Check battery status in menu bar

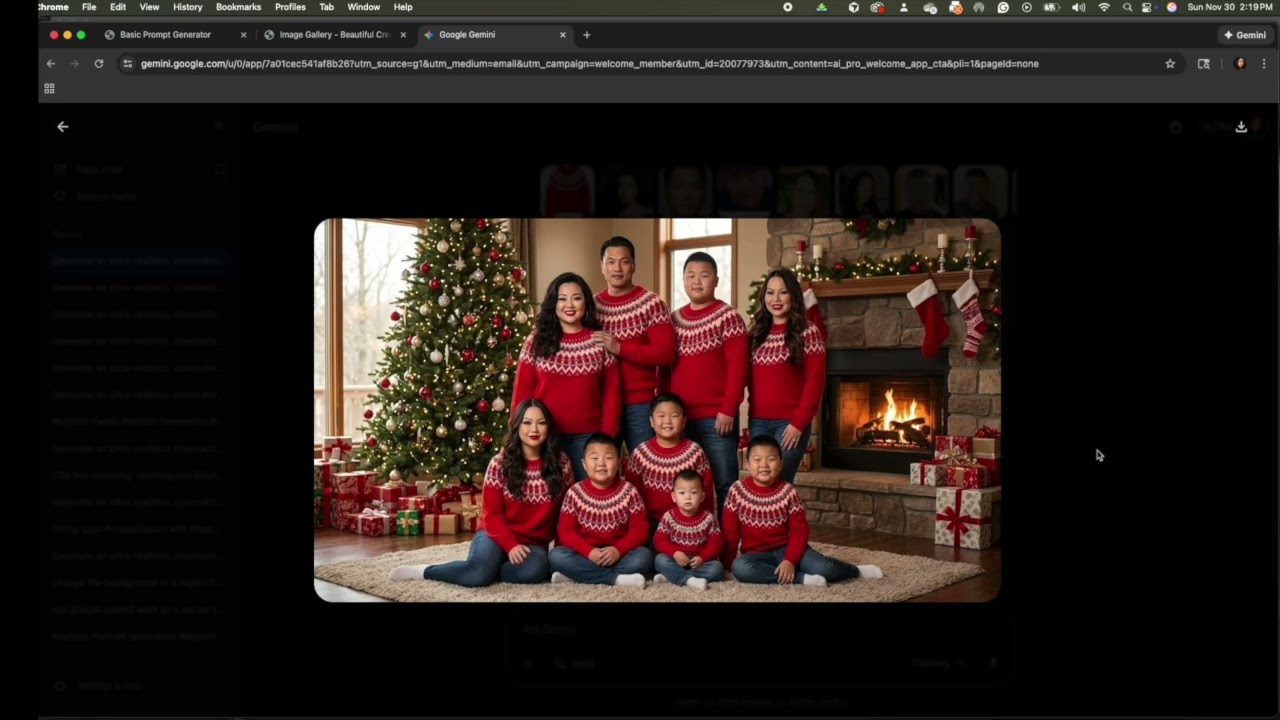tap(1051, 7)
